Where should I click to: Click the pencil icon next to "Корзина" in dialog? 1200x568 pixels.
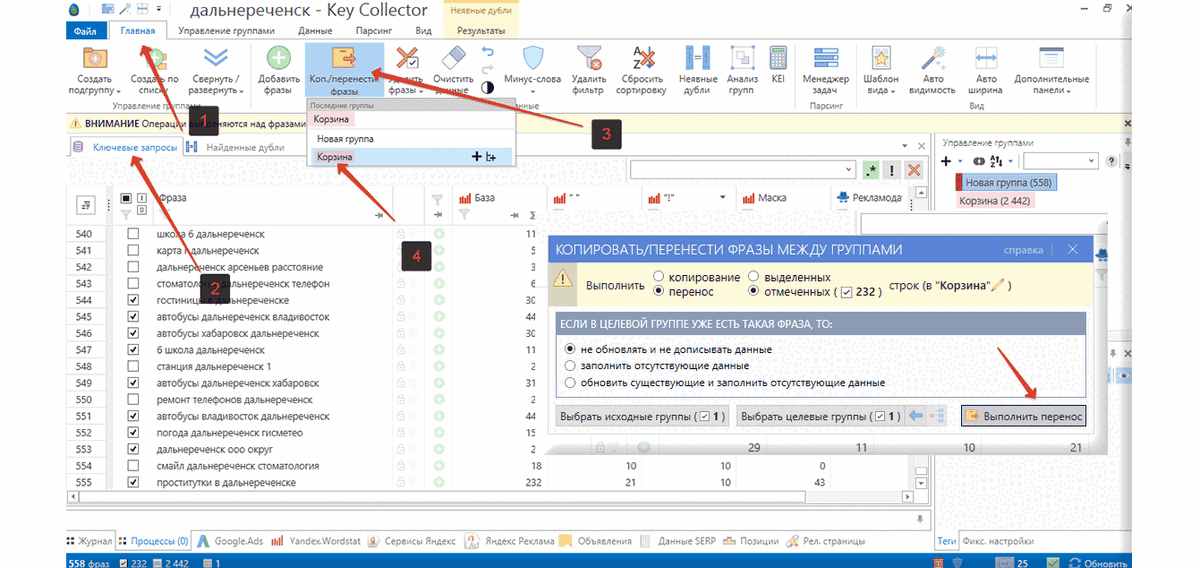click(x=998, y=286)
